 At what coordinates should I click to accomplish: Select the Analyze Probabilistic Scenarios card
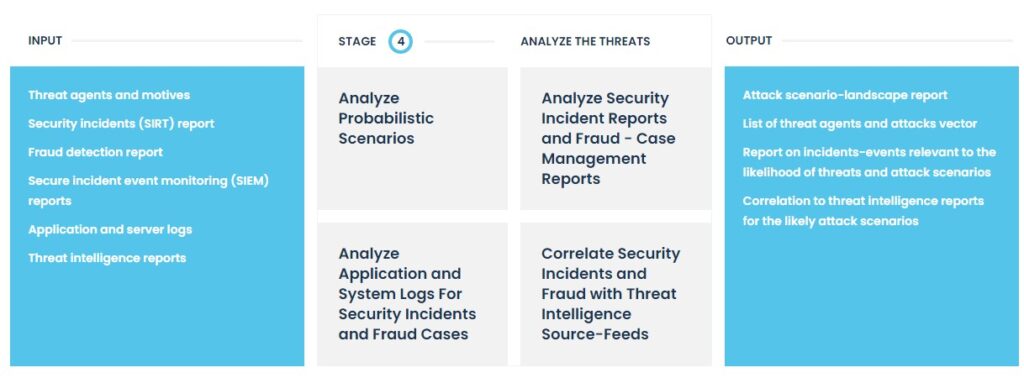(x=412, y=138)
